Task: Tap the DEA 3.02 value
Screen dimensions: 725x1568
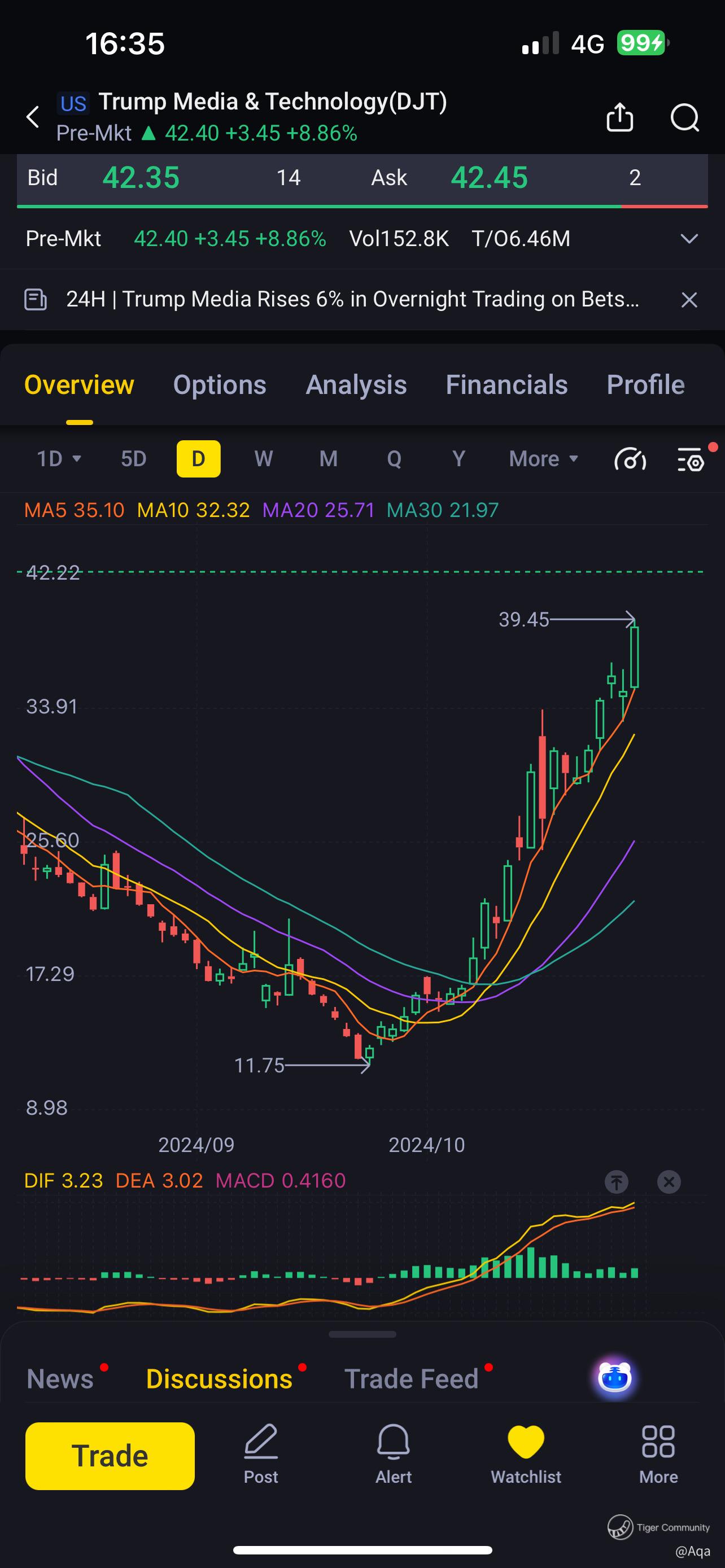Action: click(x=159, y=1180)
